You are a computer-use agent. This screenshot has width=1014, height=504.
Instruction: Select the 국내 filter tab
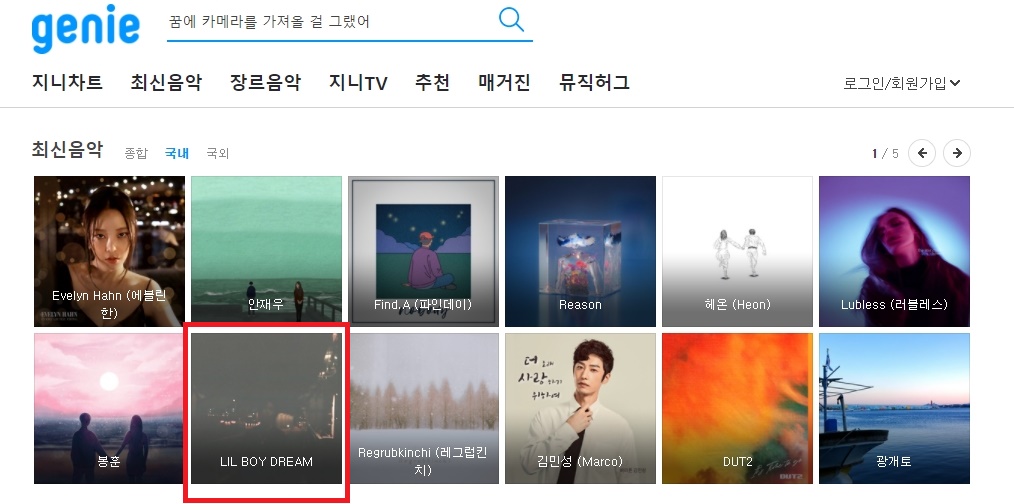[177, 153]
